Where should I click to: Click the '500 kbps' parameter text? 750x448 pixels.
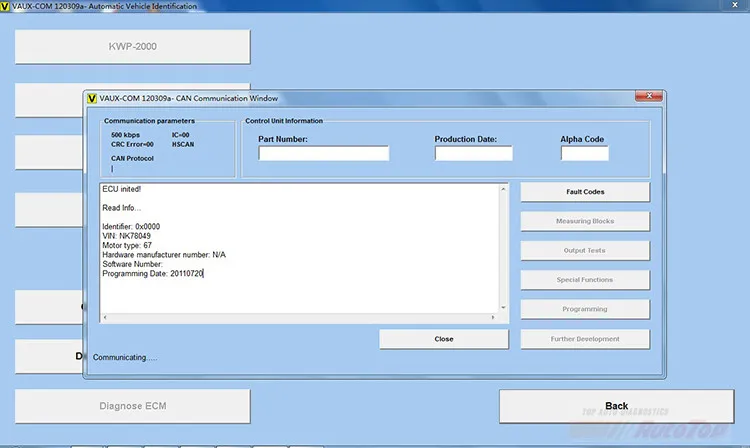click(125, 135)
